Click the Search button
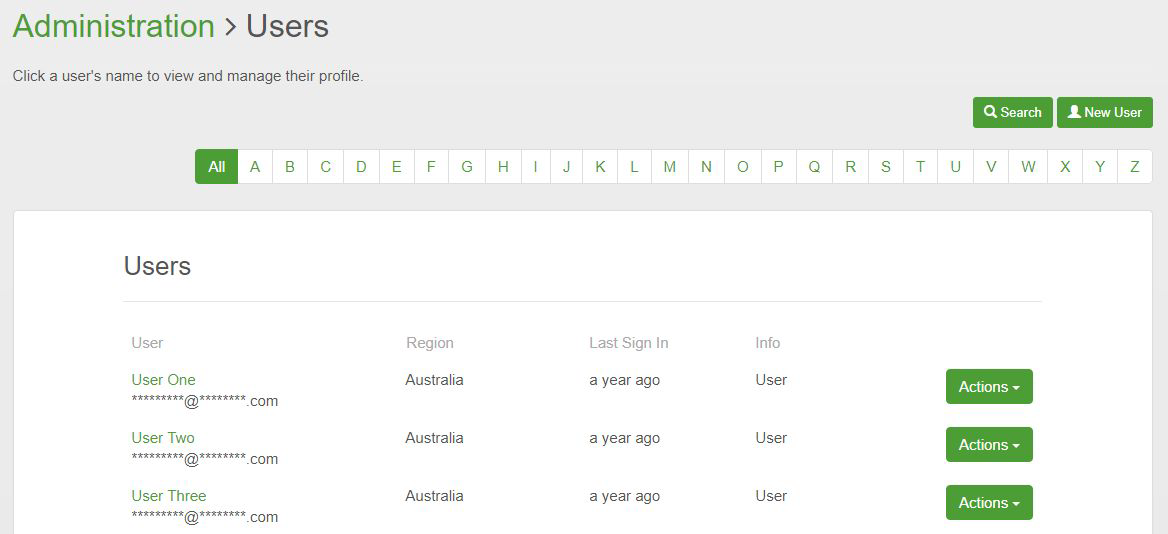1168x534 pixels. point(1012,112)
